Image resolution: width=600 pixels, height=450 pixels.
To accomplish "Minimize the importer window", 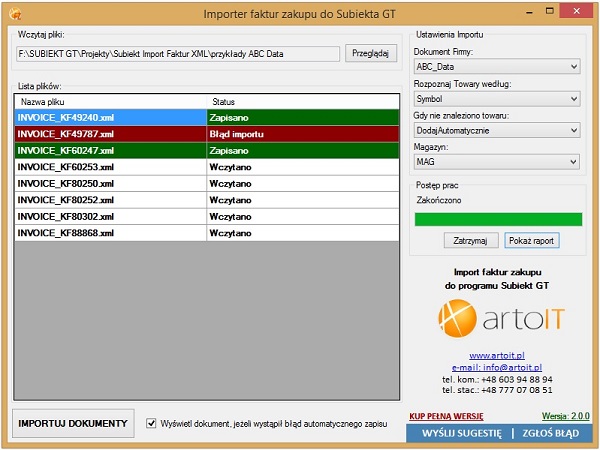I will 530,12.
